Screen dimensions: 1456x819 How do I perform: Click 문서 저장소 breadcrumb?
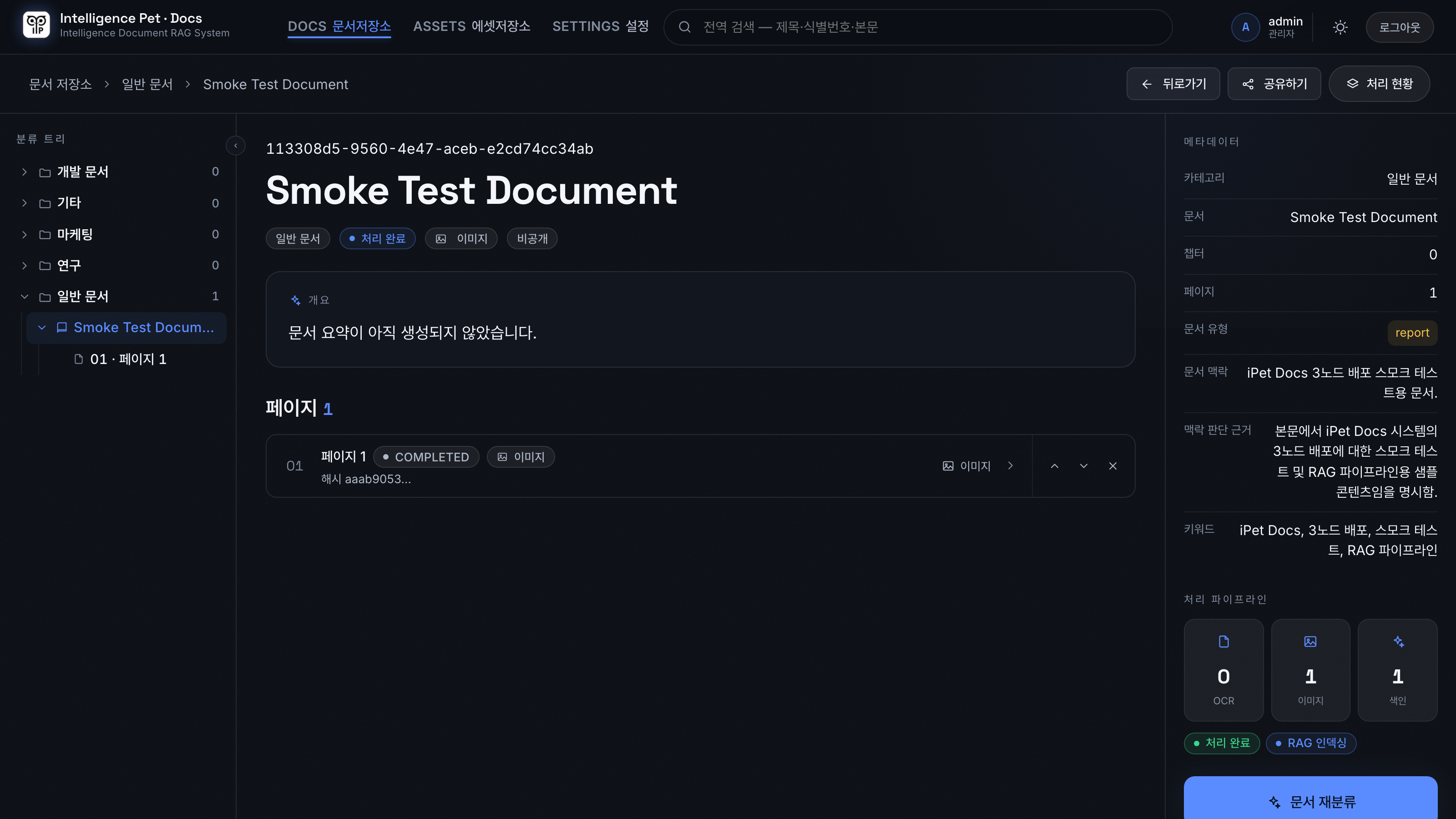point(61,84)
